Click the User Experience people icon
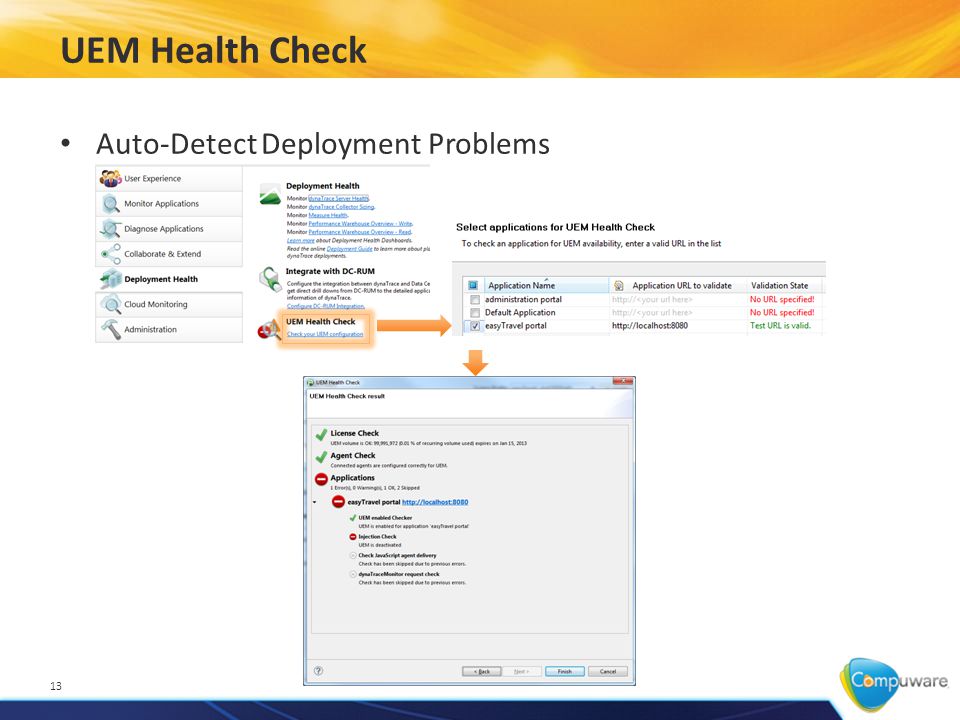The width and height of the screenshot is (960, 720). click(x=110, y=178)
